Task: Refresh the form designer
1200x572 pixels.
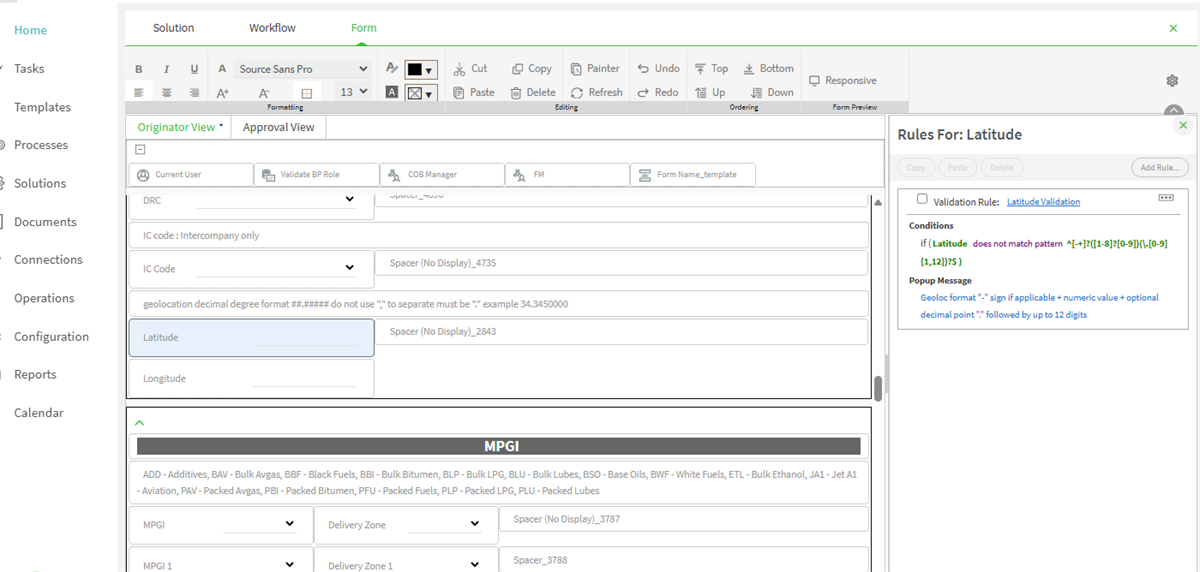Action: point(596,92)
